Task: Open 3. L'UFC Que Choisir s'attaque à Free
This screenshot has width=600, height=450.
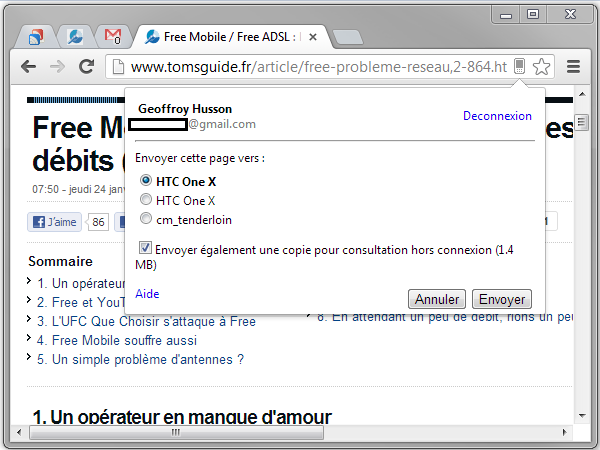Action: [146, 321]
